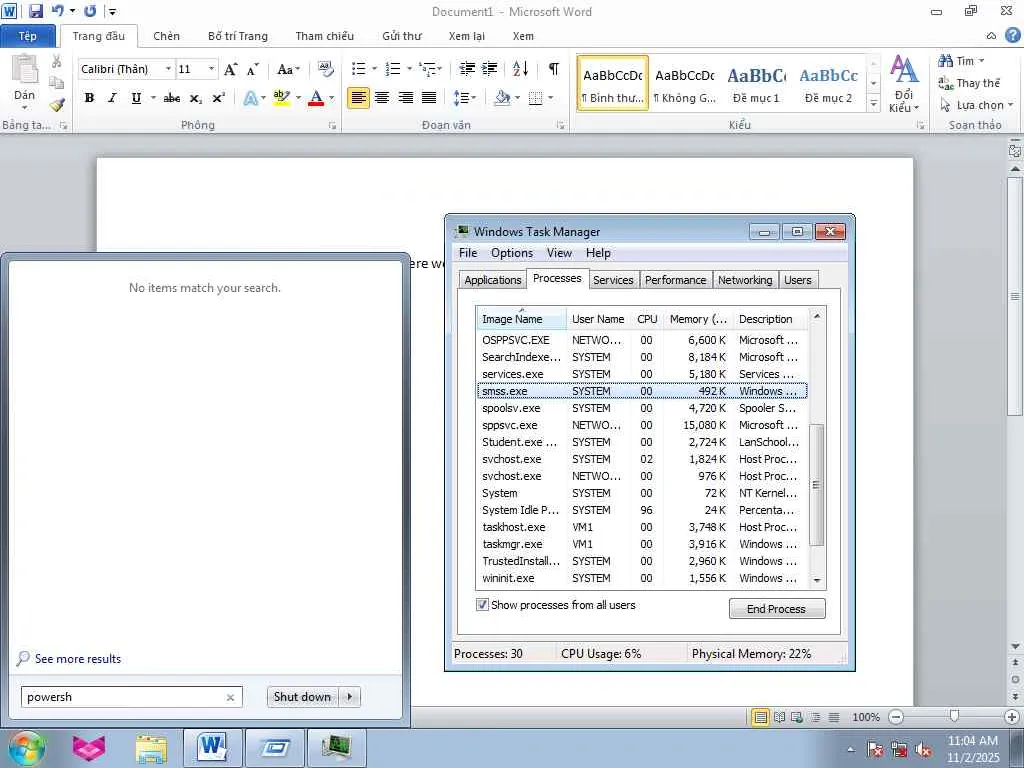Image resolution: width=1024 pixels, height=768 pixels.
Task: Click End Process button
Action: pos(776,609)
